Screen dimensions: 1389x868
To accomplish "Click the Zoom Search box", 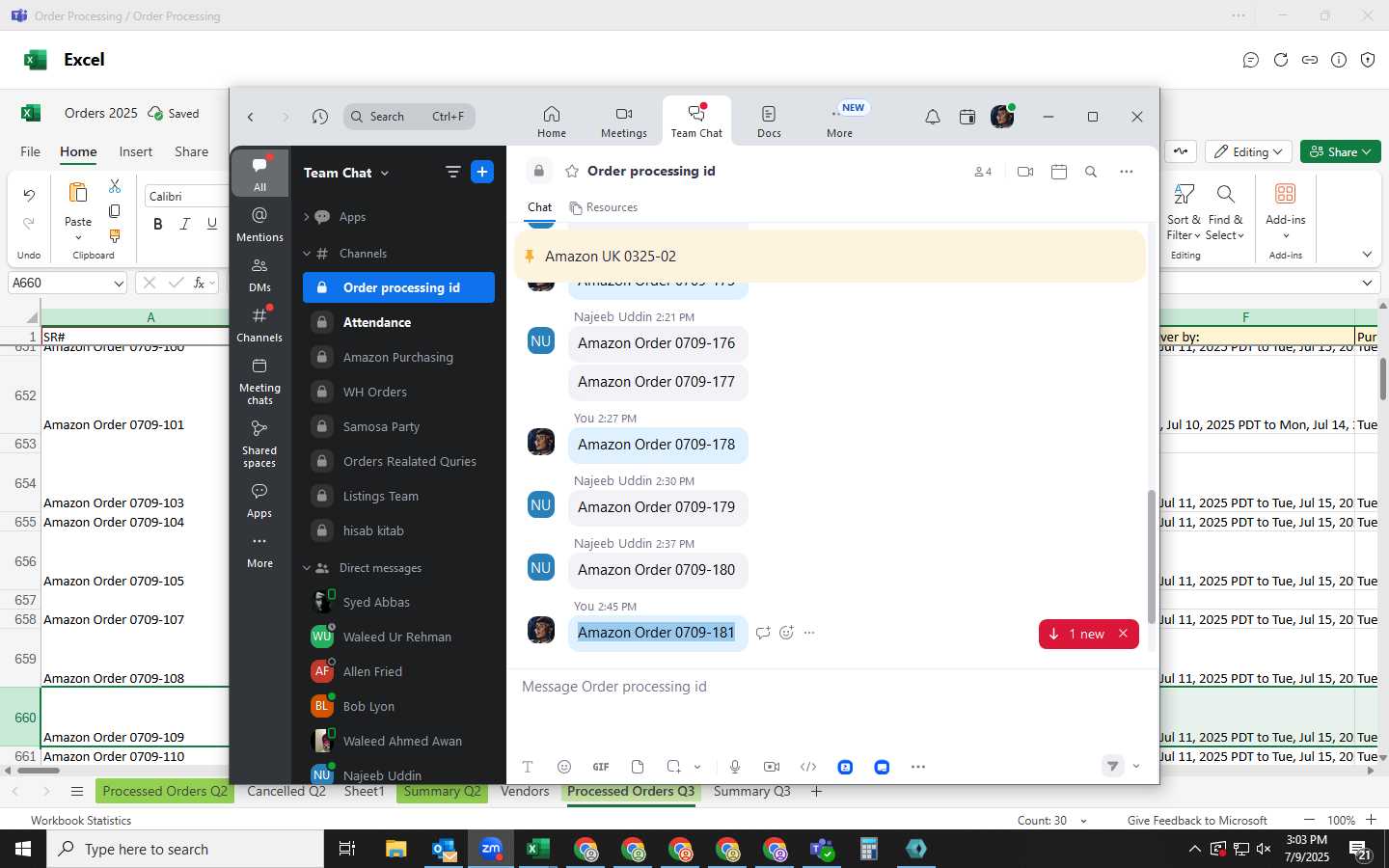I will pyautogui.click(x=410, y=117).
